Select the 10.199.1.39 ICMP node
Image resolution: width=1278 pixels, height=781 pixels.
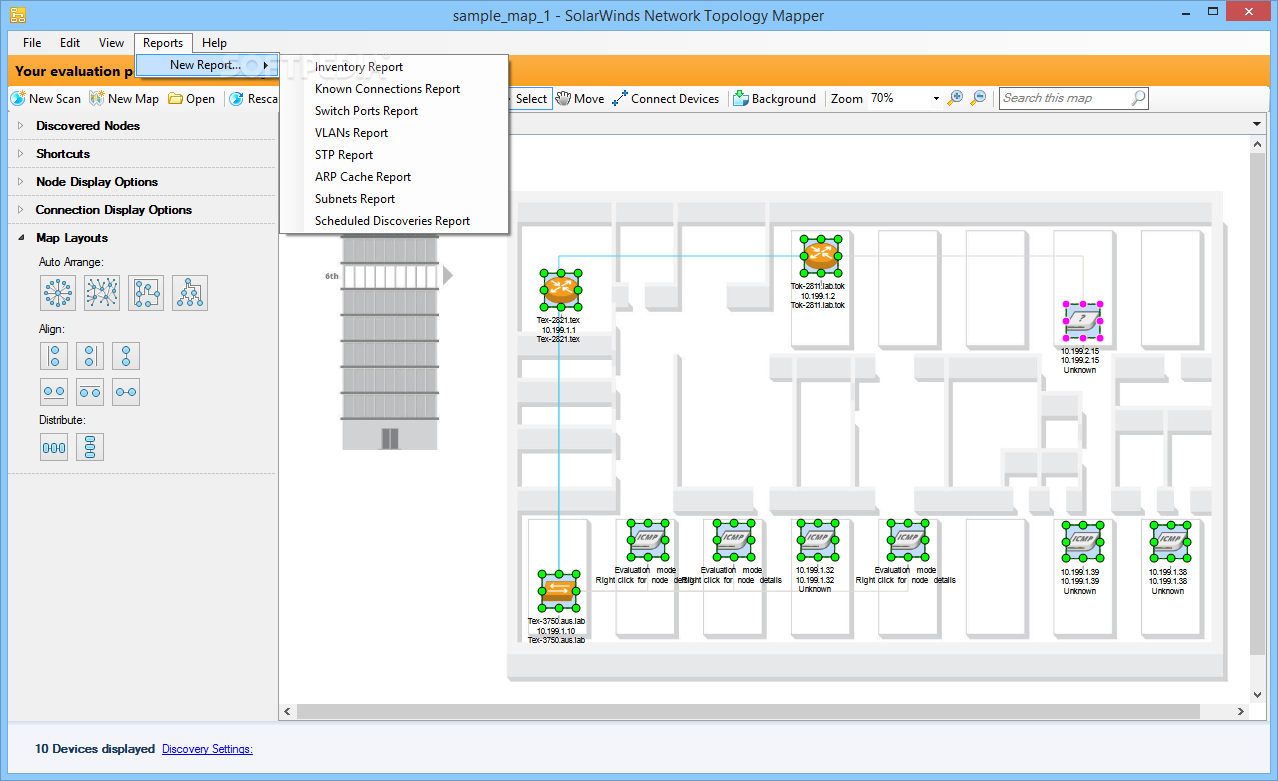(x=1082, y=542)
